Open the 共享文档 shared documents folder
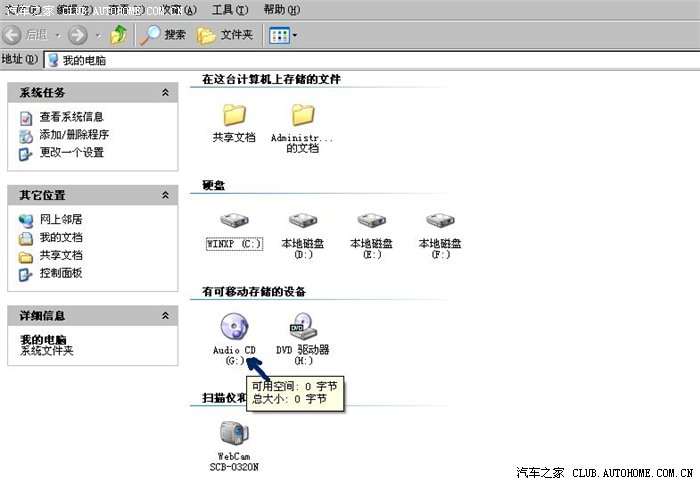The image size is (700, 482). point(234,116)
